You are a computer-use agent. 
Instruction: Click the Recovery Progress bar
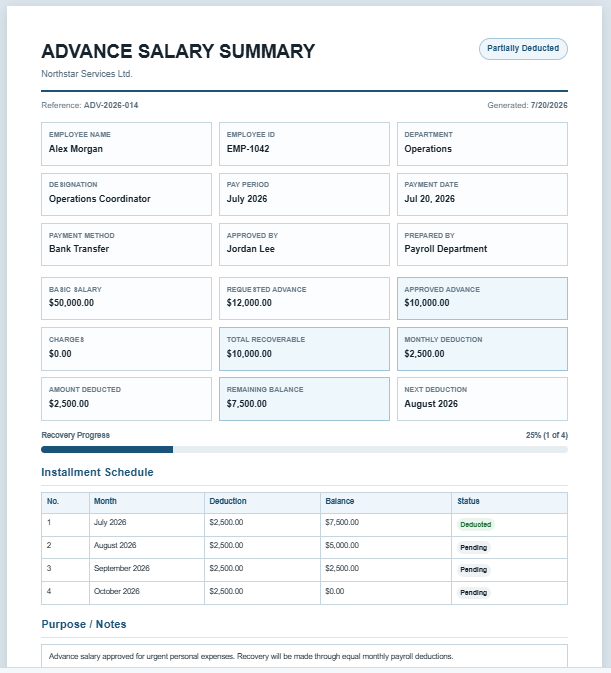[304, 449]
